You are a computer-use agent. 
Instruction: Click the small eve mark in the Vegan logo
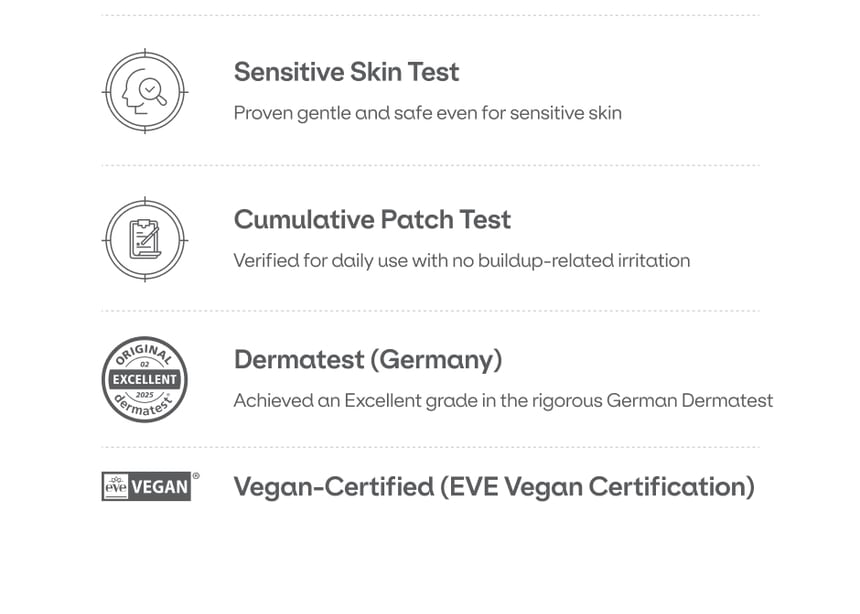(x=116, y=487)
